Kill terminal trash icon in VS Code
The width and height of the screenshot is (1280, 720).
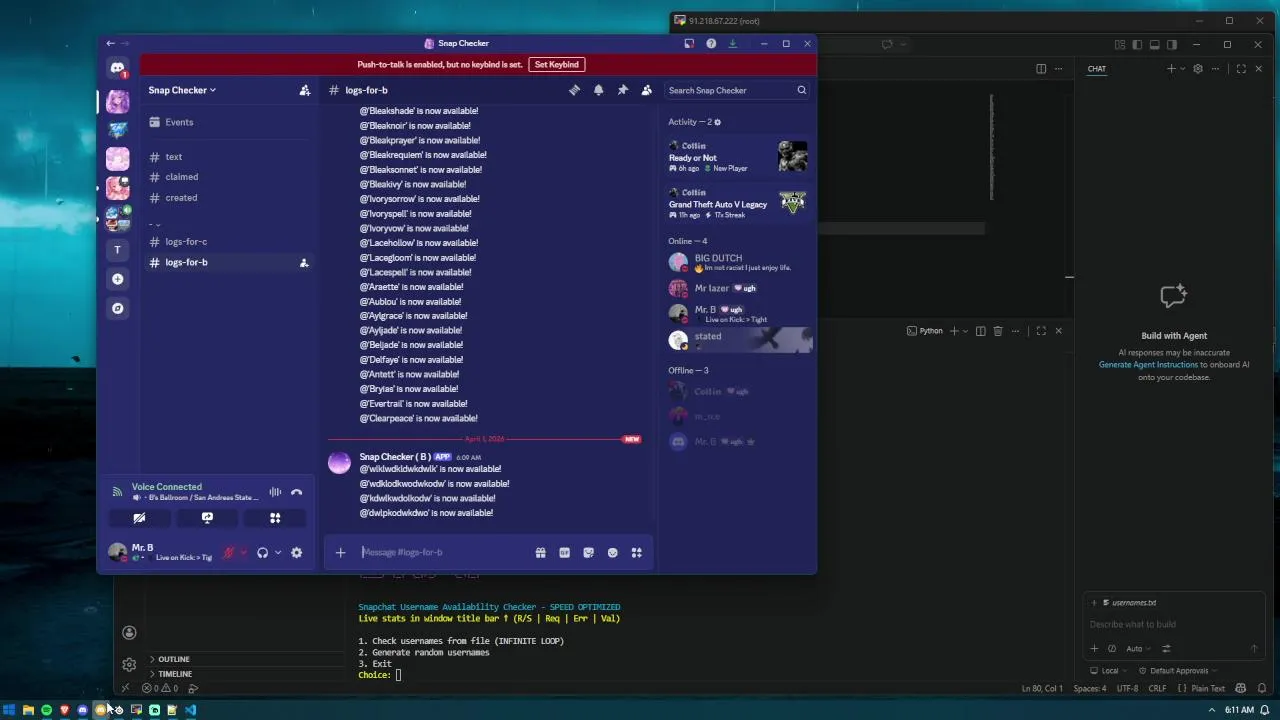coord(997,331)
